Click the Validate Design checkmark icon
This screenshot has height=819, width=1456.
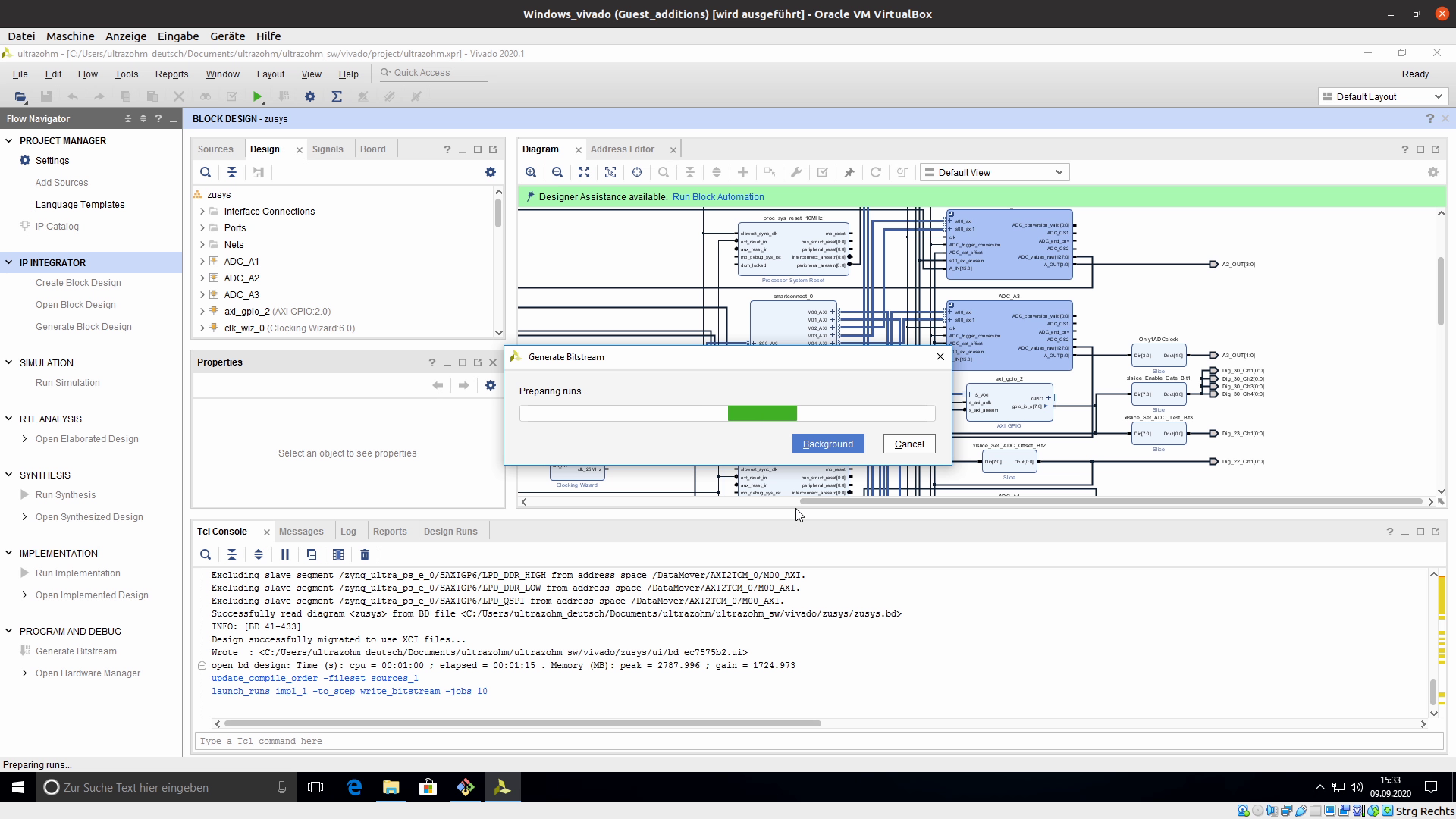[x=822, y=172]
